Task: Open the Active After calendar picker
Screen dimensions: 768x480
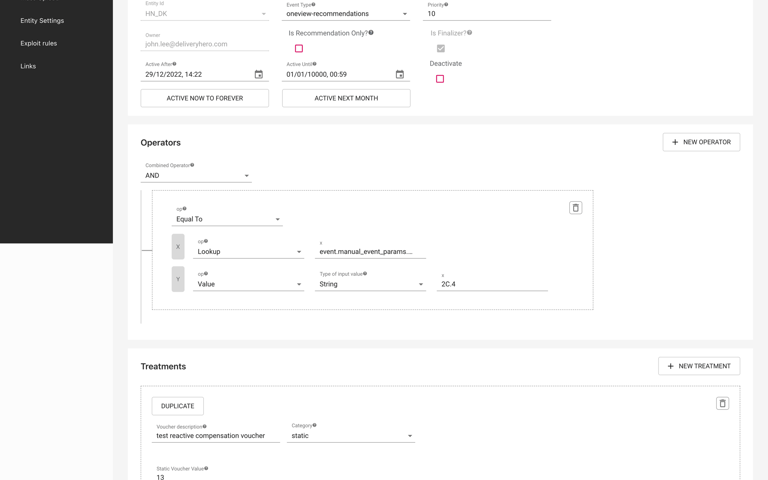Action: [x=259, y=75]
